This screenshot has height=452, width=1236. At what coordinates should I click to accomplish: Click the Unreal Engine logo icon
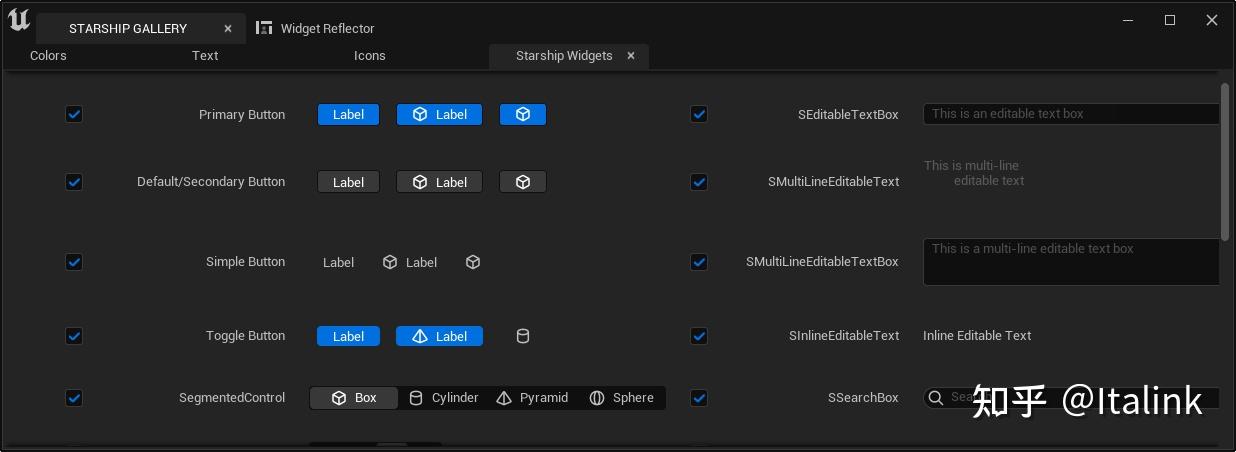19,20
